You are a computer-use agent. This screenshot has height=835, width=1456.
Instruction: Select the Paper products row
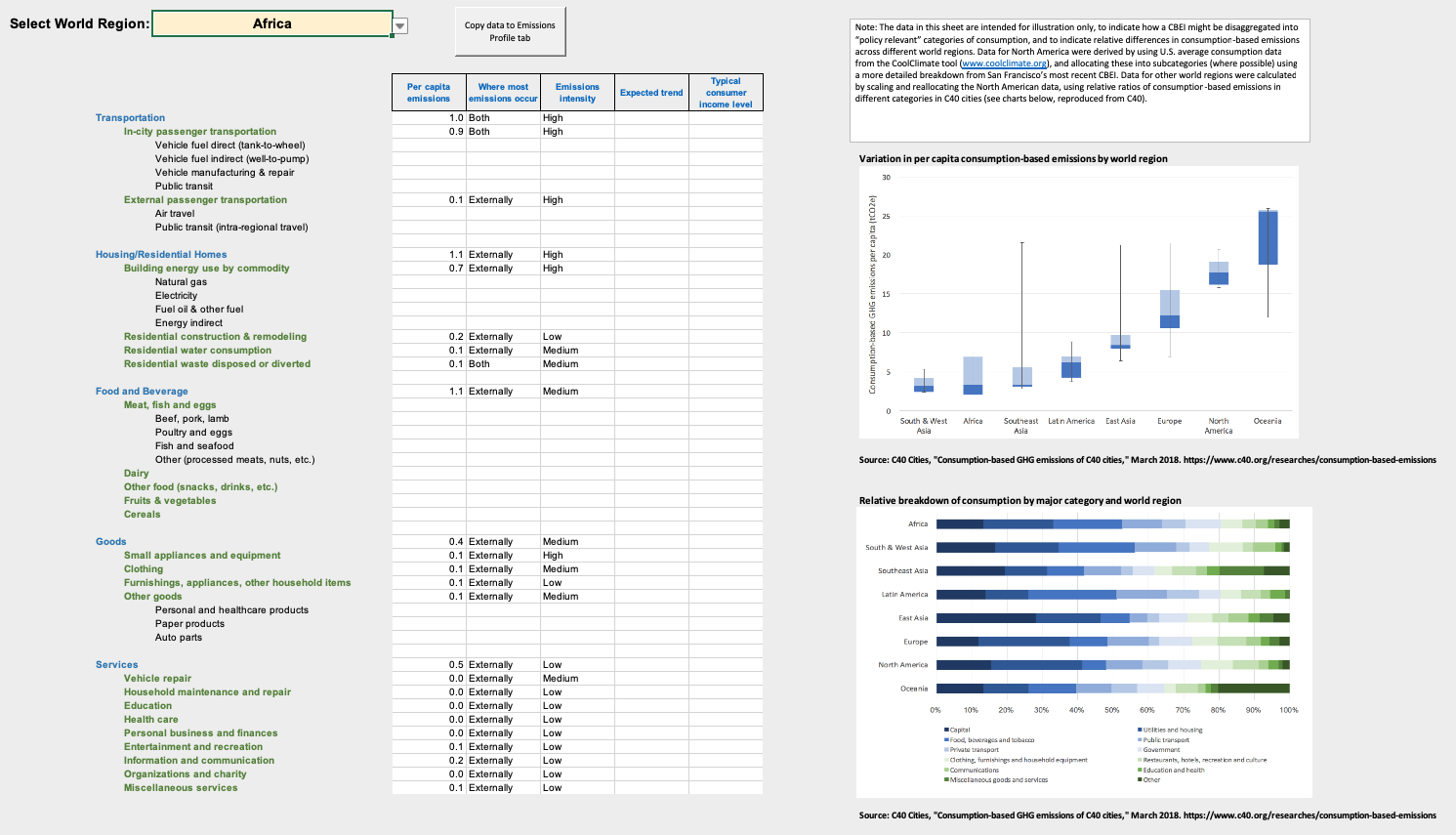[189, 623]
